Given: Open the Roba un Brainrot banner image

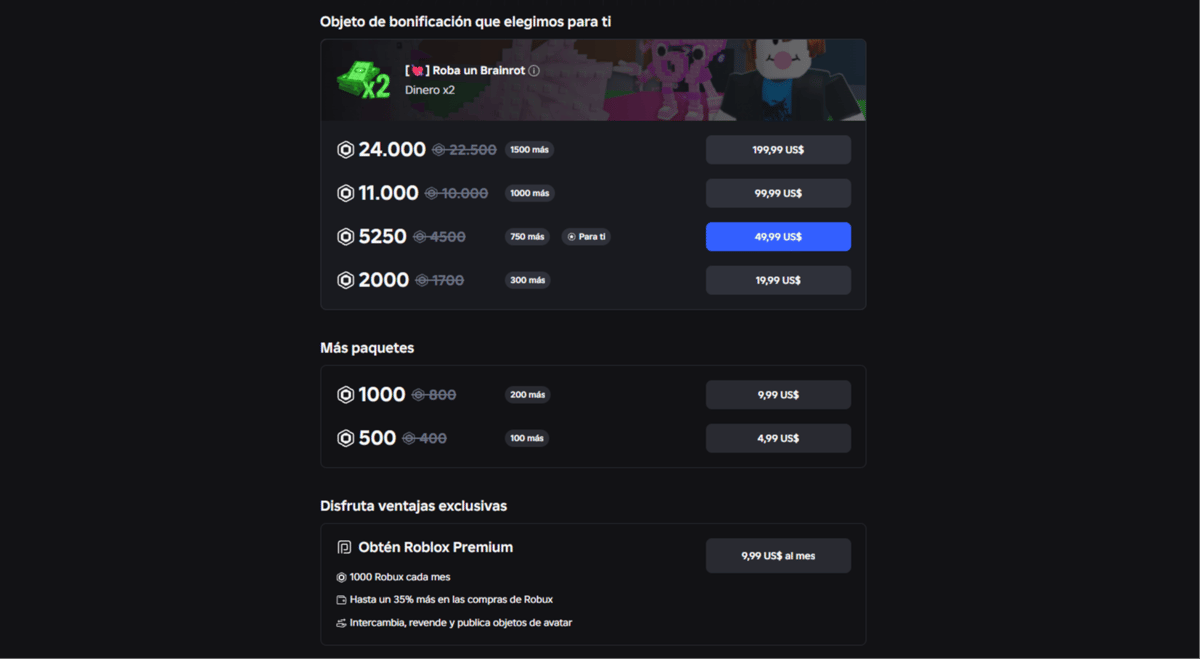Looking at the screenshot, I should click(x=593, y=80).
